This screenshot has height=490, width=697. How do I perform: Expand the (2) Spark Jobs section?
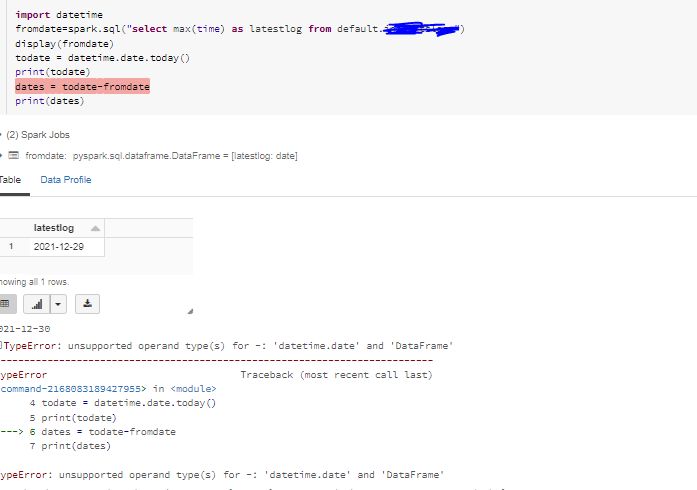(36, 135)
